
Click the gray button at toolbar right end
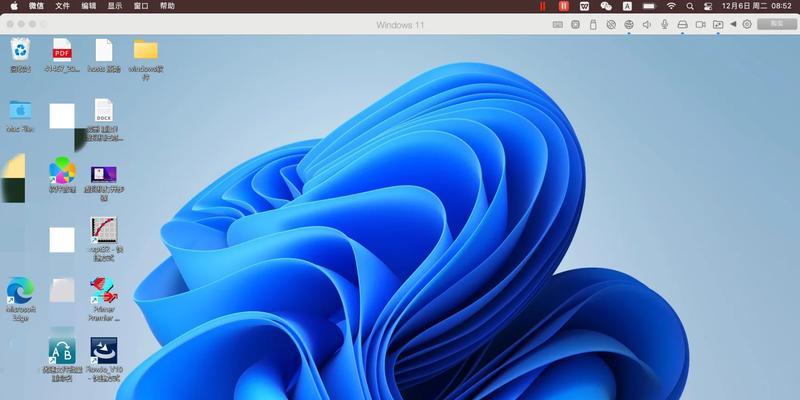[777, 24]
